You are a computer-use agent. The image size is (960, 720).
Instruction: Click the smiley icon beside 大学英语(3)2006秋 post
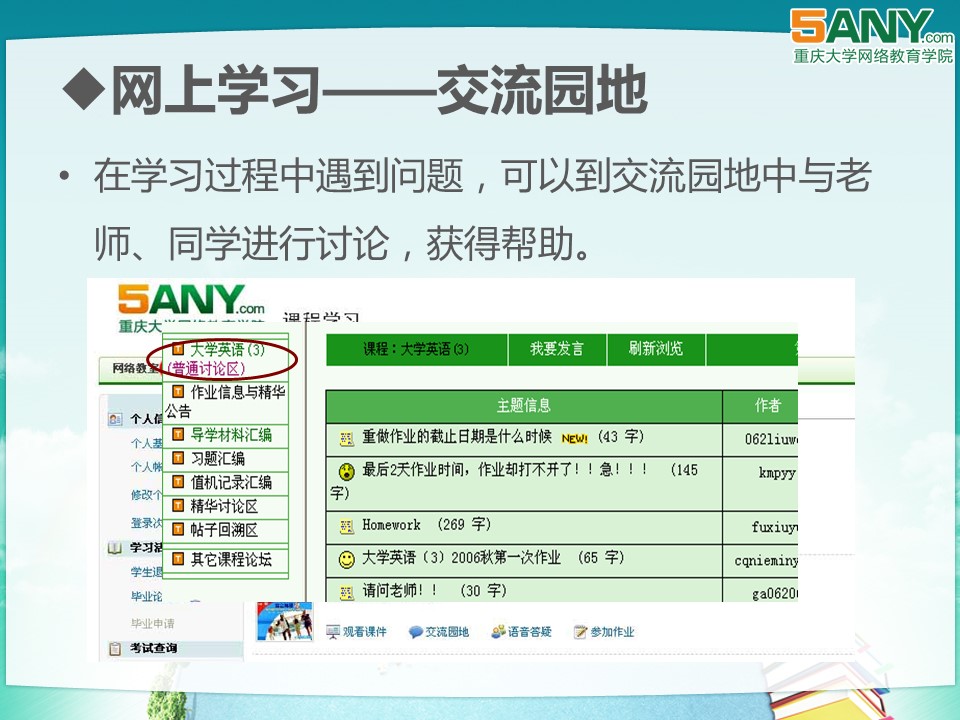(346, 559)
